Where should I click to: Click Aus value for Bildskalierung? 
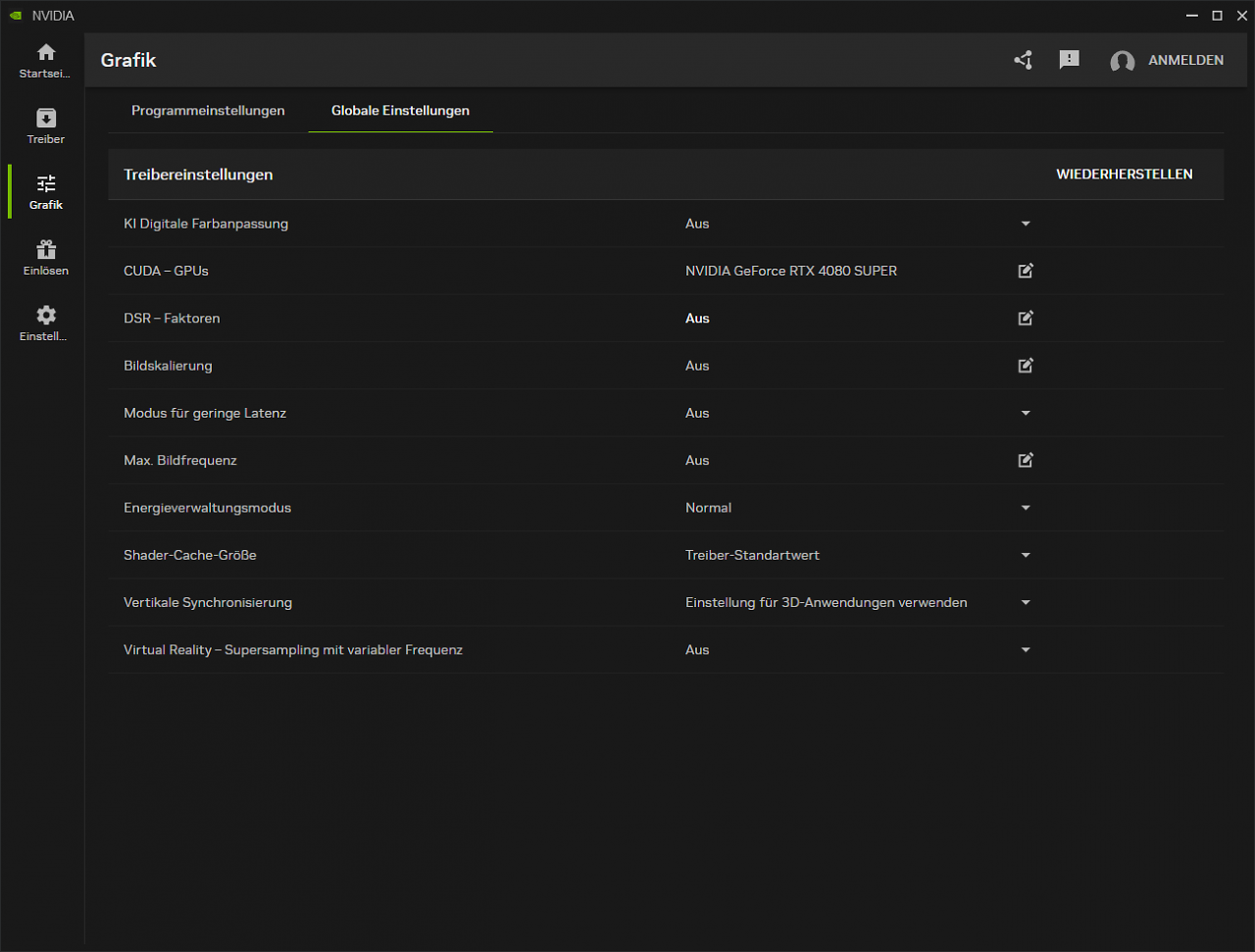[697, 366]
